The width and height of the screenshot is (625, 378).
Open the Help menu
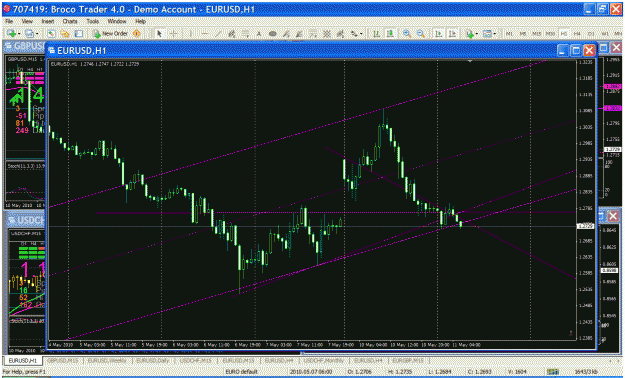coord(140,21)
